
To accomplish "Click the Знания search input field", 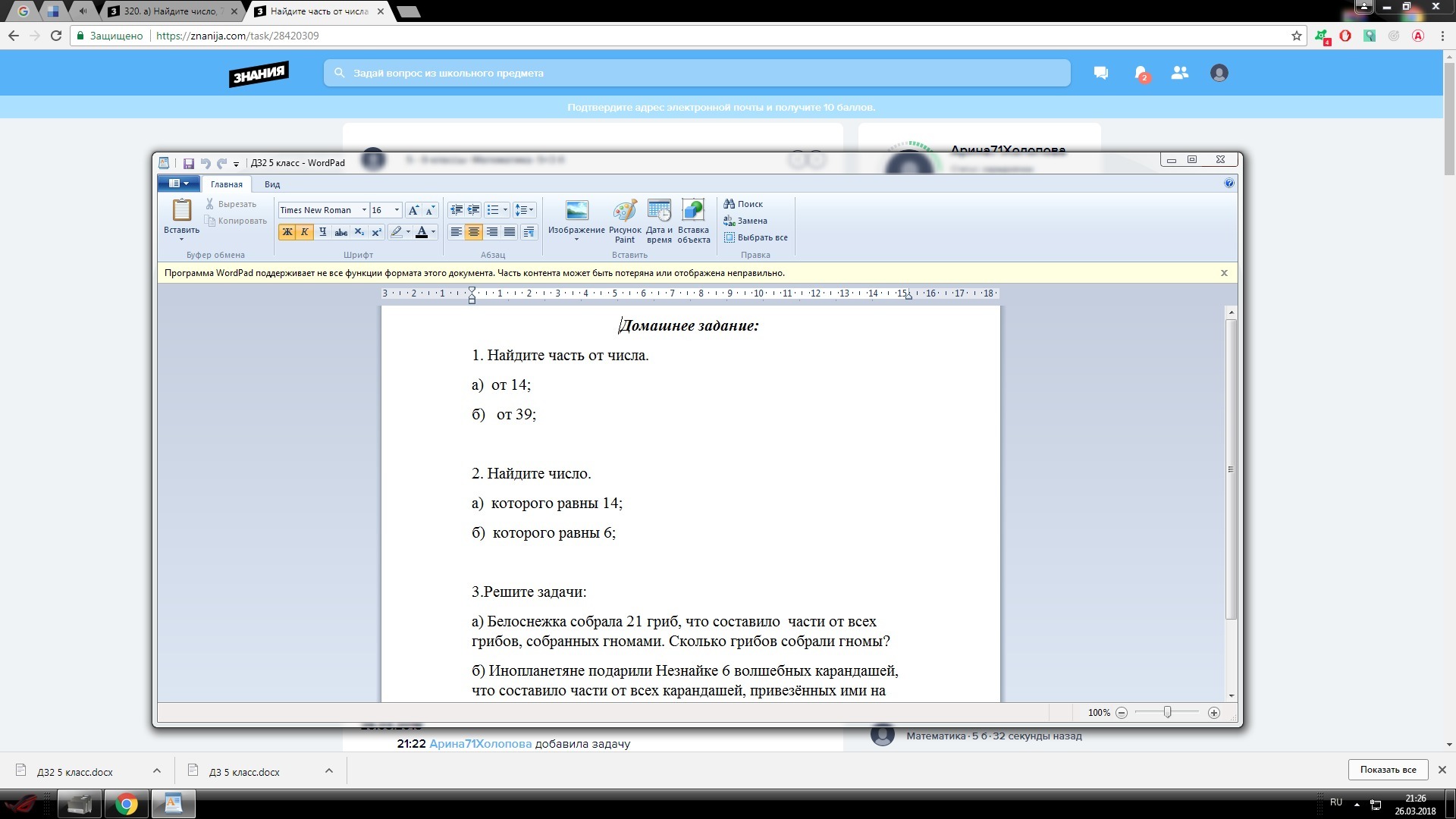I will 696,74.
